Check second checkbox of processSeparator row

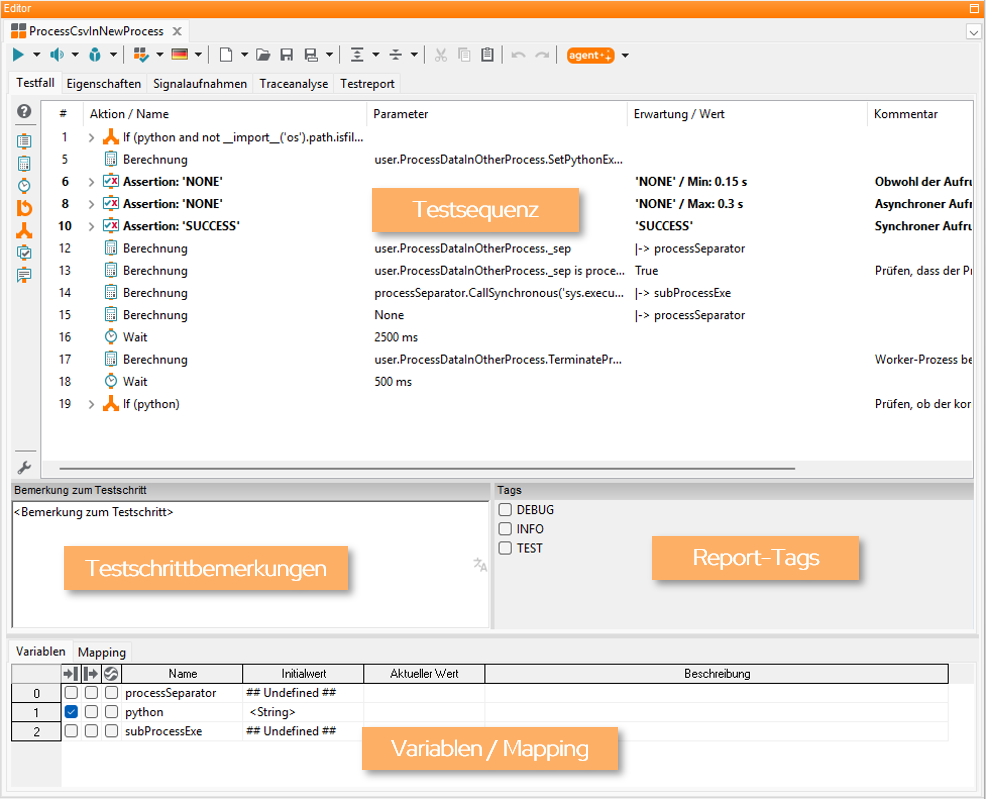[x=91, y=693]
